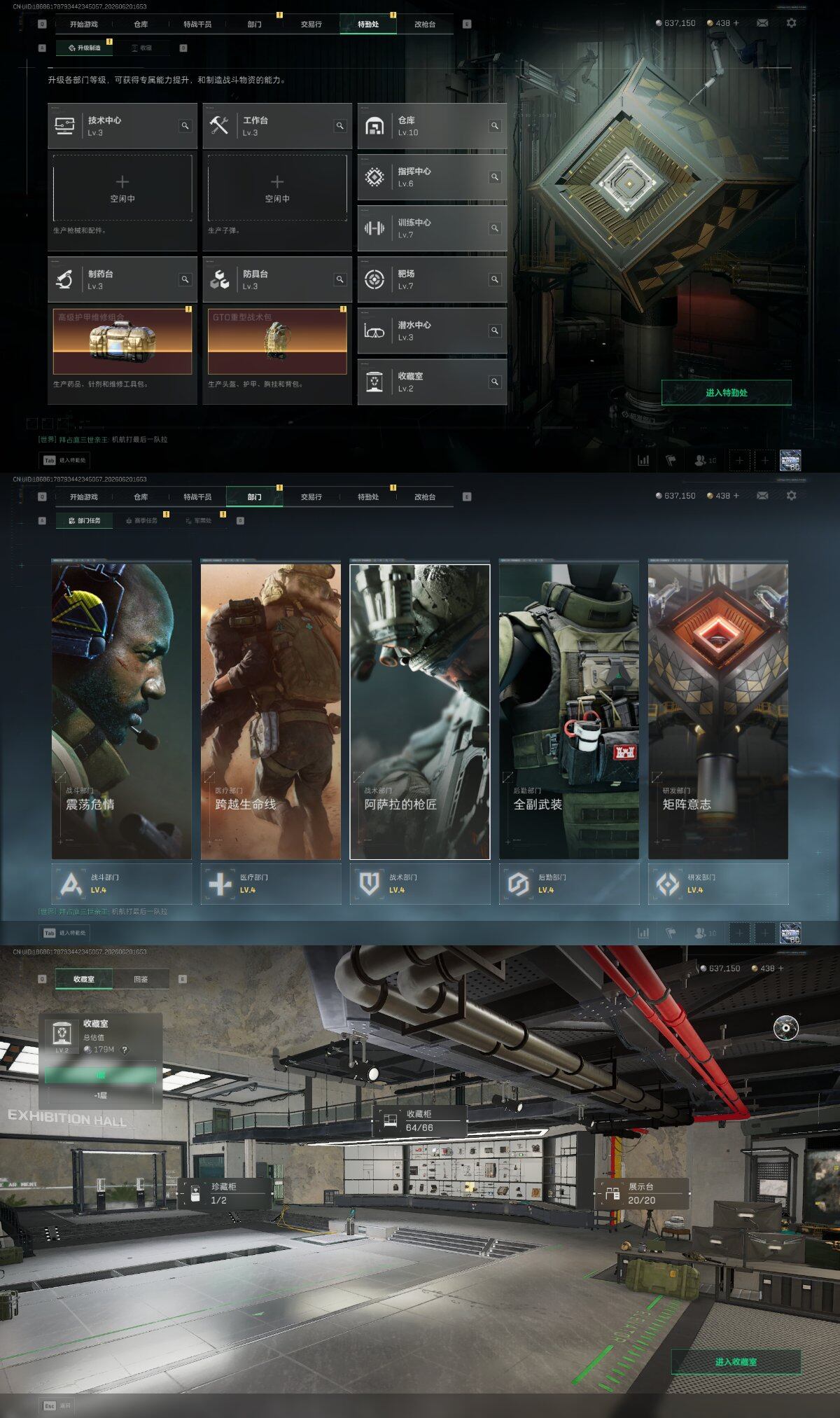840x1418 pixels.
Task: Click the 医疗部门 LV.4 badge
Action: 271,884
